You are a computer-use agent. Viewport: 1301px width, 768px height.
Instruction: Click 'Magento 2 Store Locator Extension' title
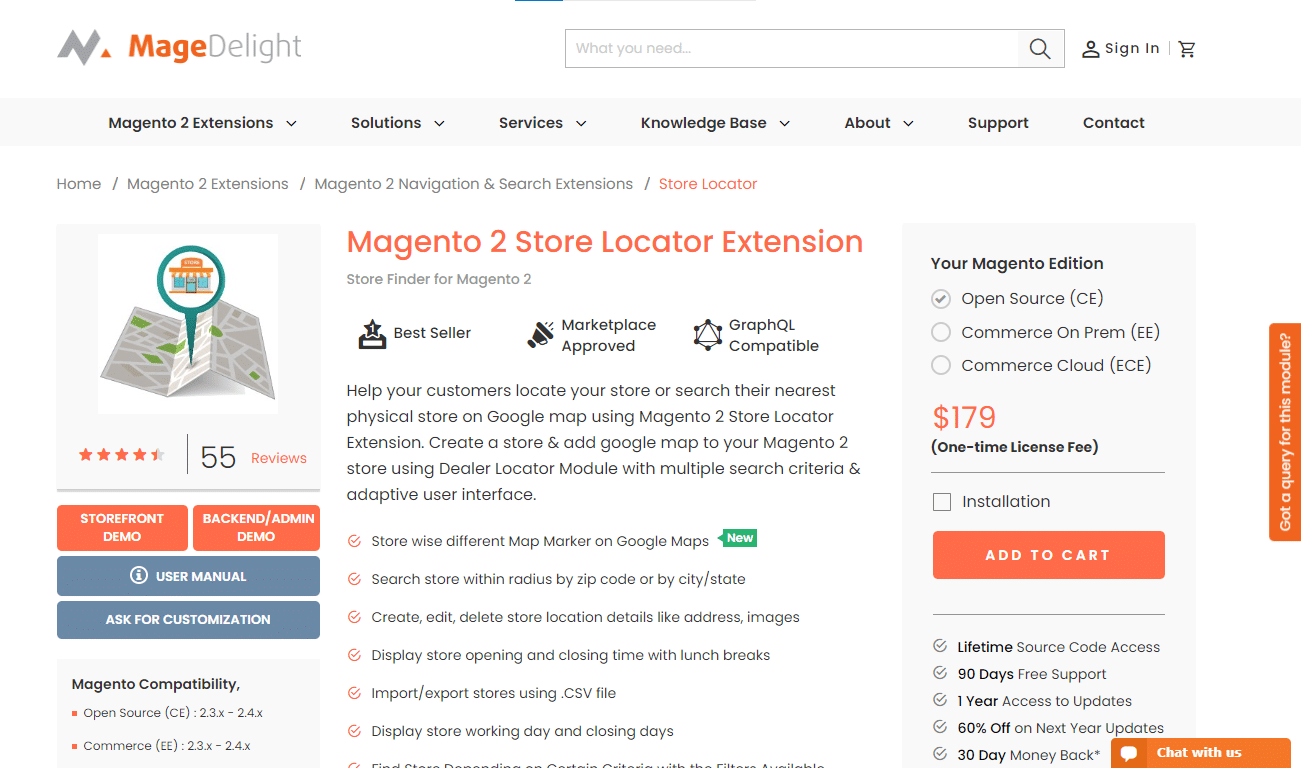click(605, 242)
